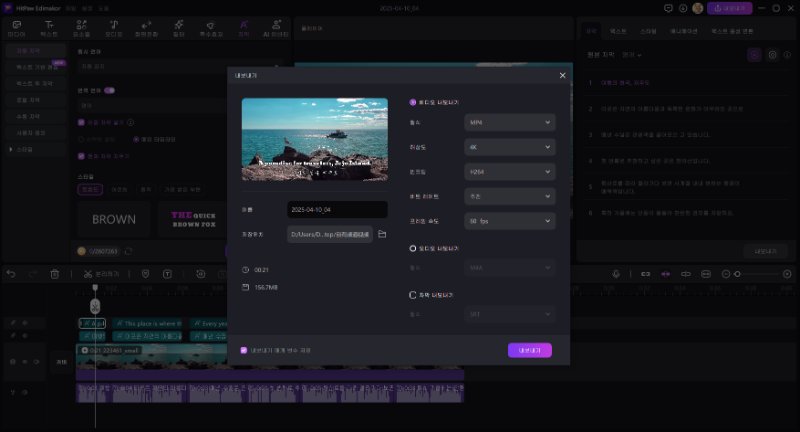Image resolution: width=800 pixels, height=432 pixels.
Task: Open the subtitle format dropdown showing SRT
Action: pos(510,314)
